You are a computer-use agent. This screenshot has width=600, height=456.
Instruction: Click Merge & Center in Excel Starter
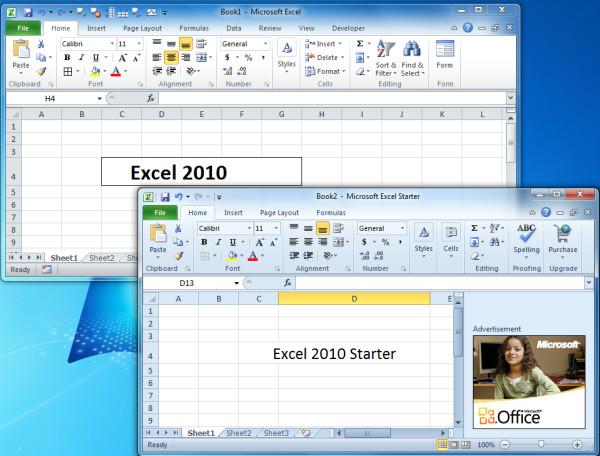pyautogui.click(x=338, y=242)
